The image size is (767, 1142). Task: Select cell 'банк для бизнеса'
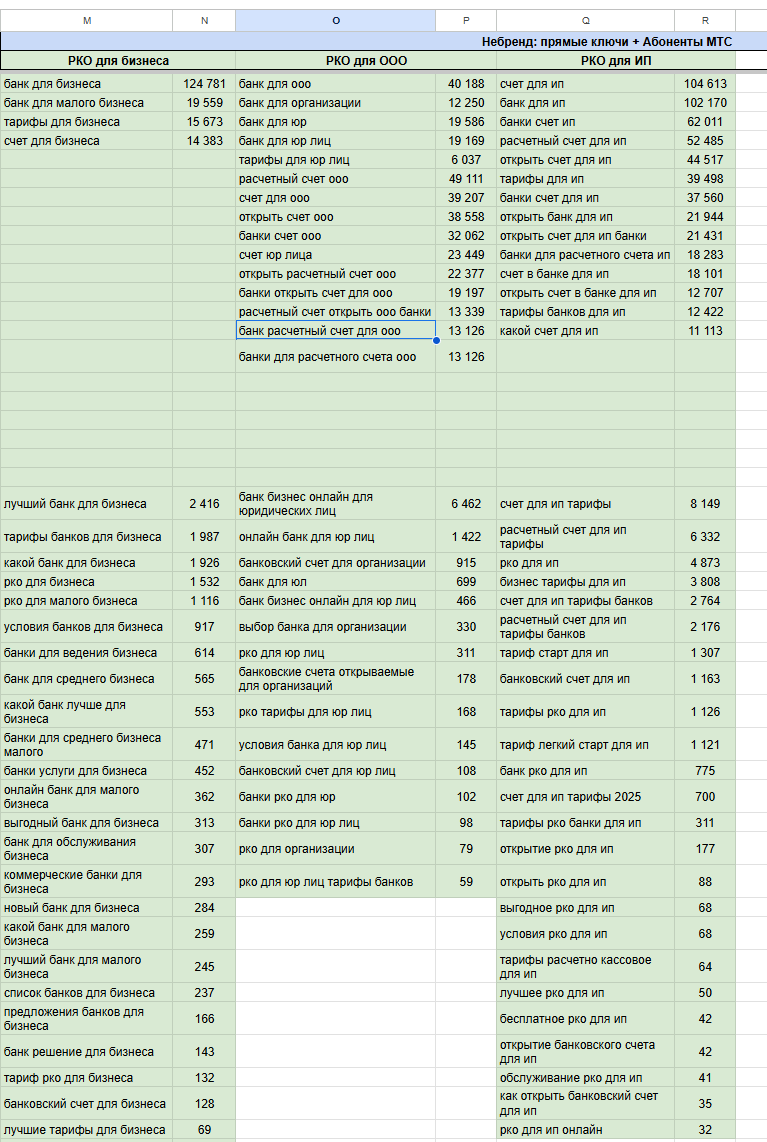(87, 84)
